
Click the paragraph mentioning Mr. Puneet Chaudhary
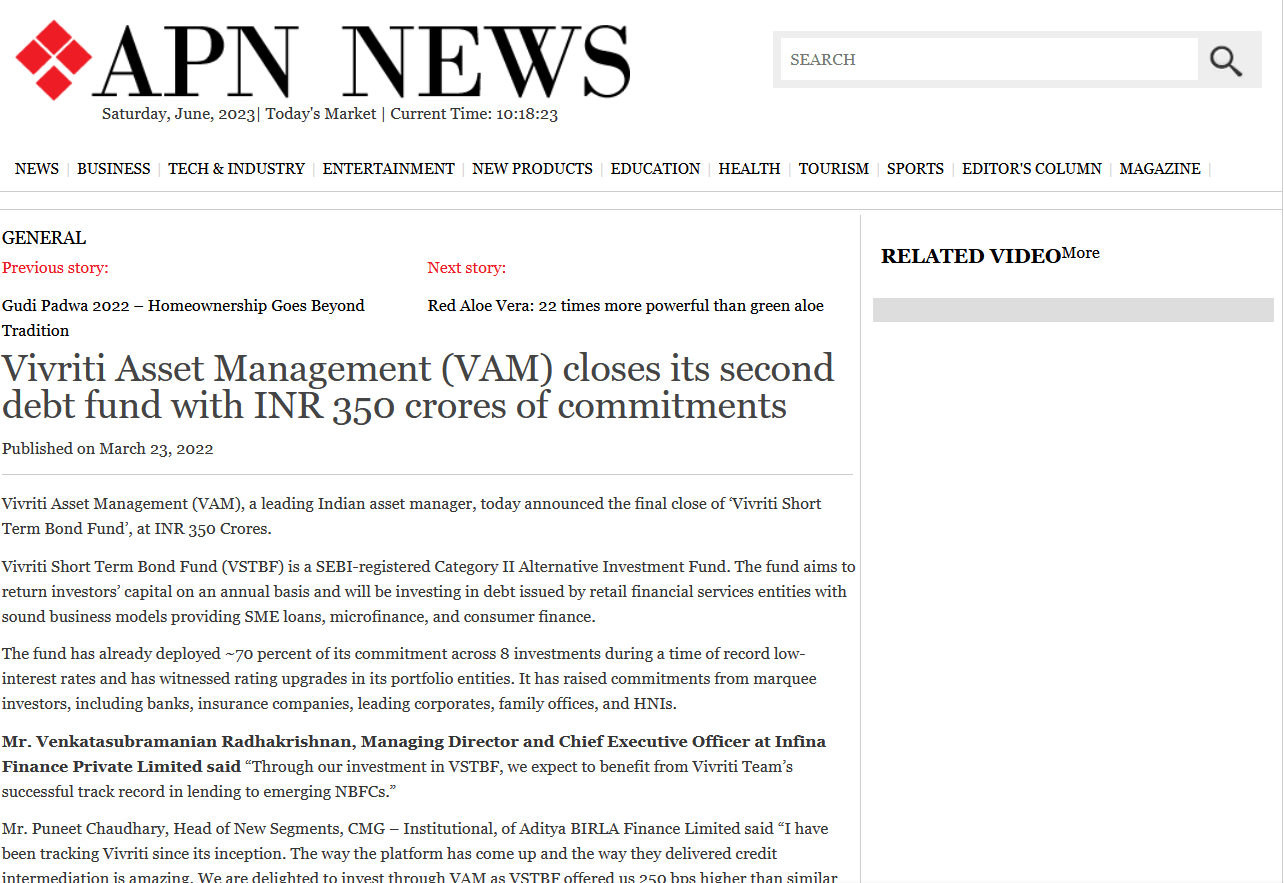tap(420, 853)
